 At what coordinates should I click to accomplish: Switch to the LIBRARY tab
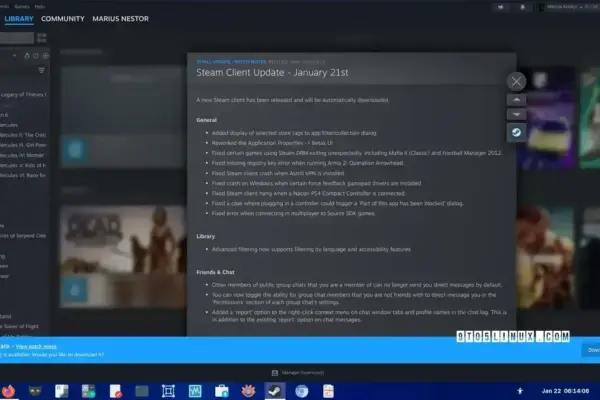click(x=19, y=19)
